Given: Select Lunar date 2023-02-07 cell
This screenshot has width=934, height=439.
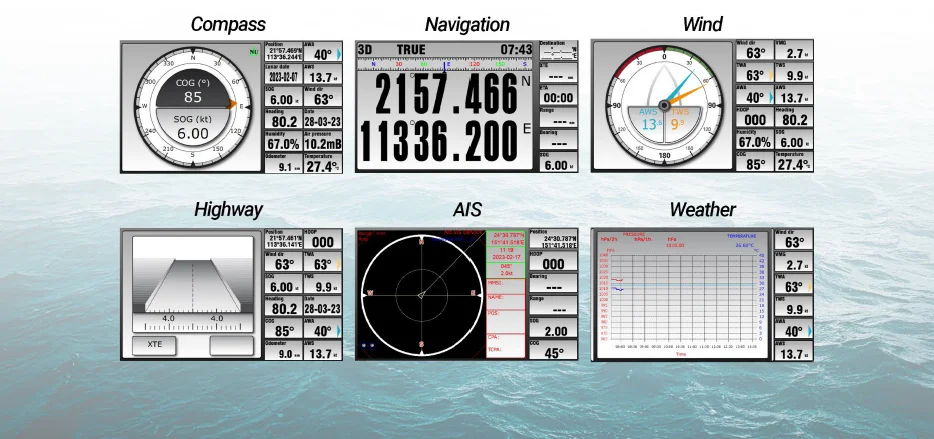Looking at the screenshot, I should point(283,74).
